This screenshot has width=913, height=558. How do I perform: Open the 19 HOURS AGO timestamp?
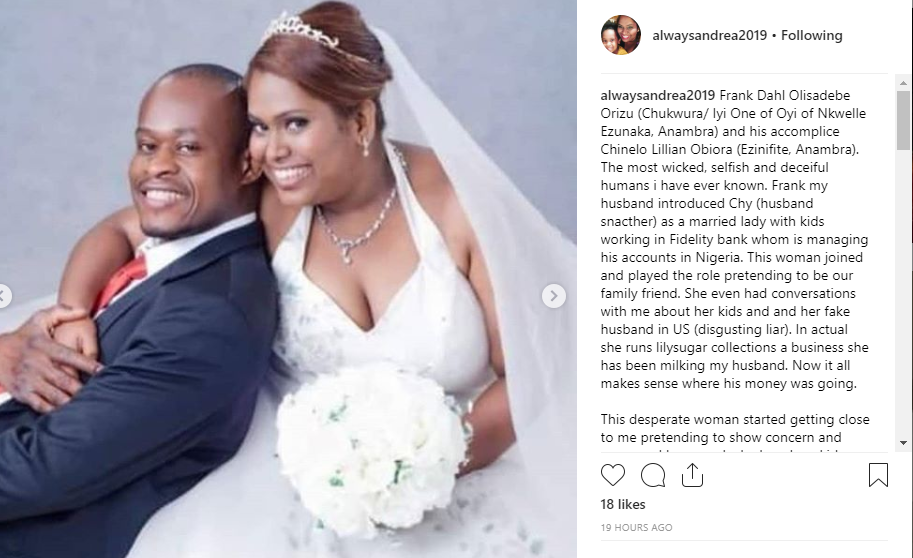tap(636, 528)
